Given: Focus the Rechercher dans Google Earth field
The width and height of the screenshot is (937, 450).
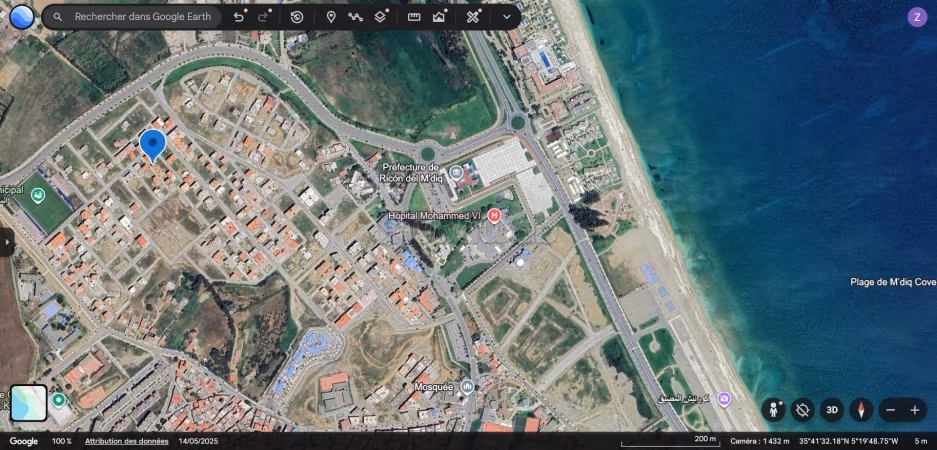Looking at the screenshot, I should point(142,17).
